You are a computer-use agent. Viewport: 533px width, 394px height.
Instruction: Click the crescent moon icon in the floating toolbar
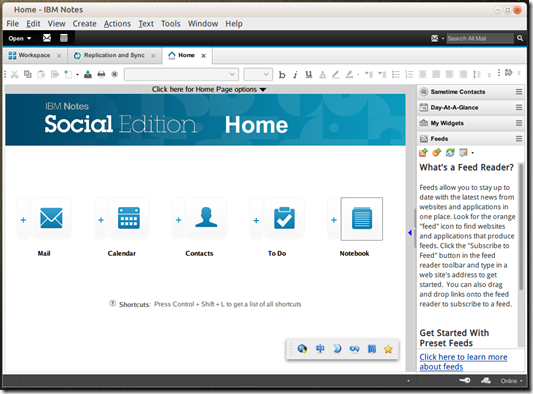point(337,349)
